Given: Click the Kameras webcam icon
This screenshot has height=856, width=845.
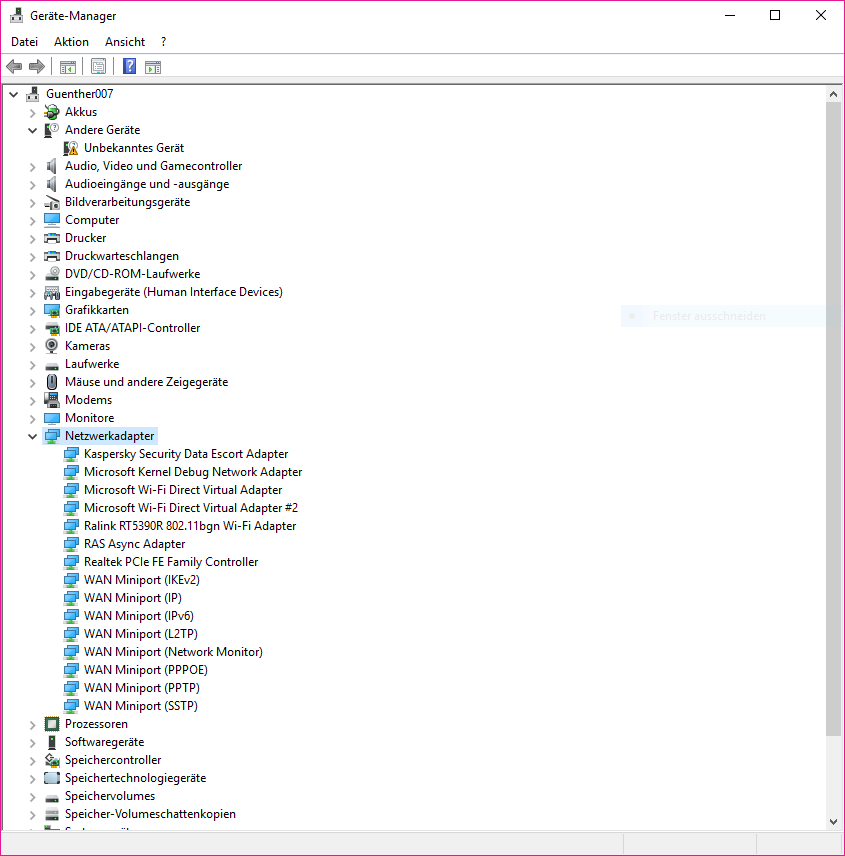Looking at the screenshot, I should pos(52,346).
